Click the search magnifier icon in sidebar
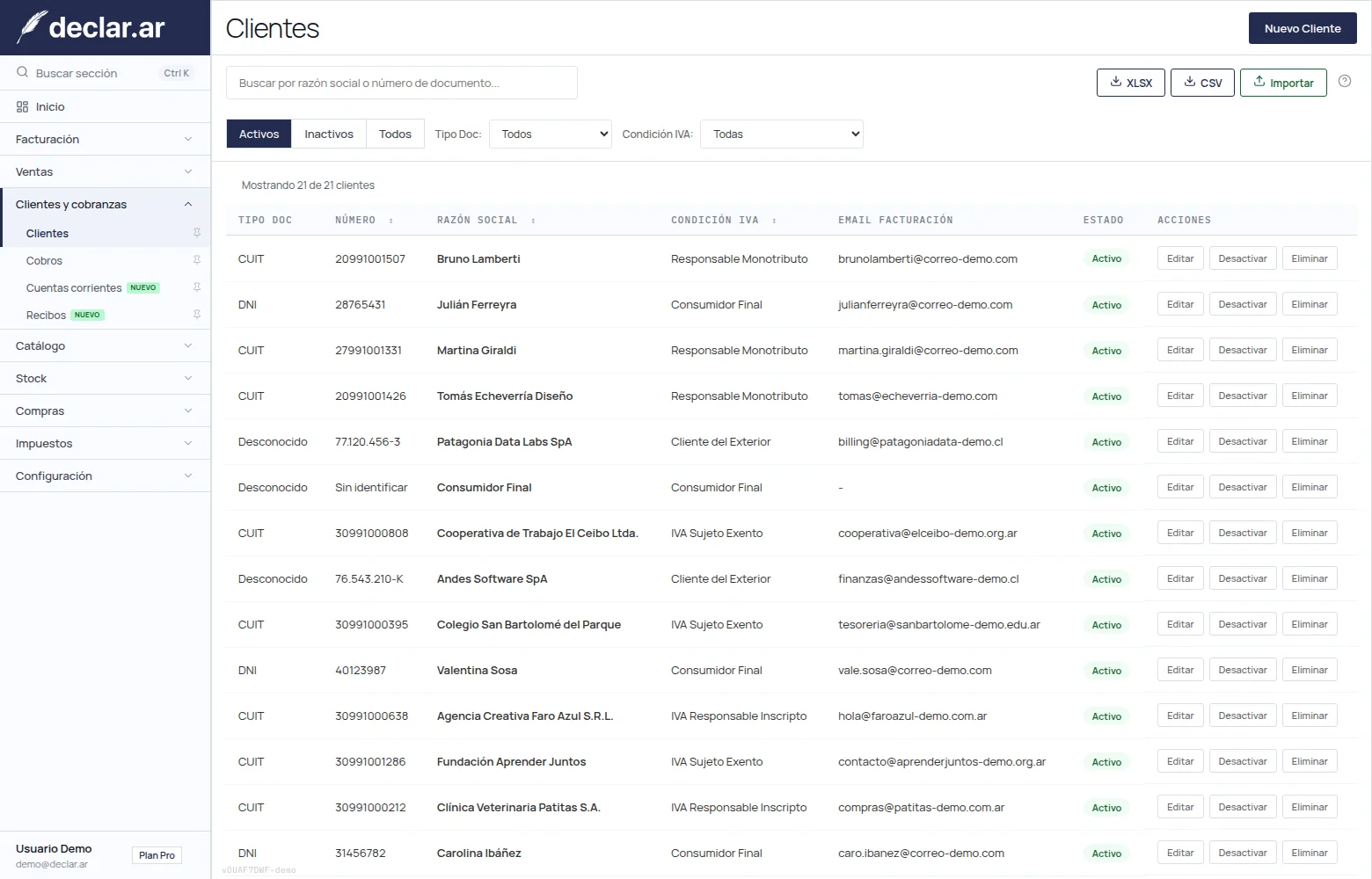 [22, 73]
